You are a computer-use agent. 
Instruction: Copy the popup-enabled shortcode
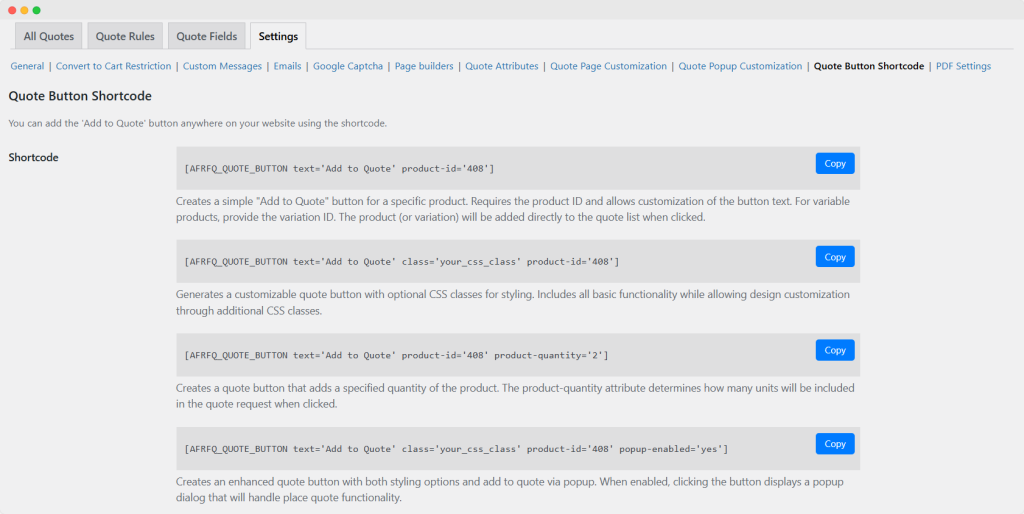834,443
